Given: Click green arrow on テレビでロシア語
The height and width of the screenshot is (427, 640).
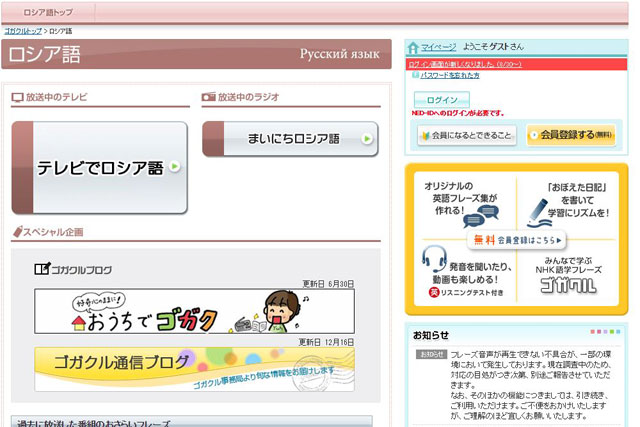Looking at the screenshot, I should pyautogui.click(x=175, y=167).
